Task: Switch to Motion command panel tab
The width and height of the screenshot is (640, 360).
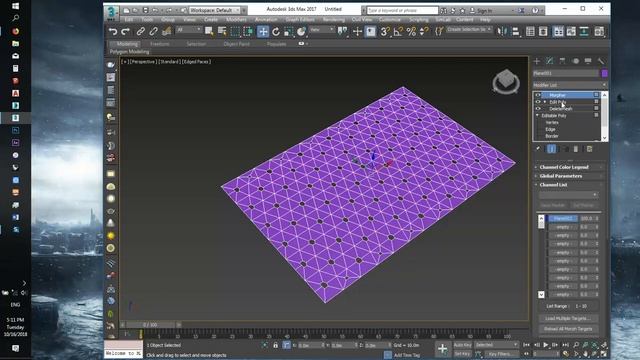Action: [576, 61]
